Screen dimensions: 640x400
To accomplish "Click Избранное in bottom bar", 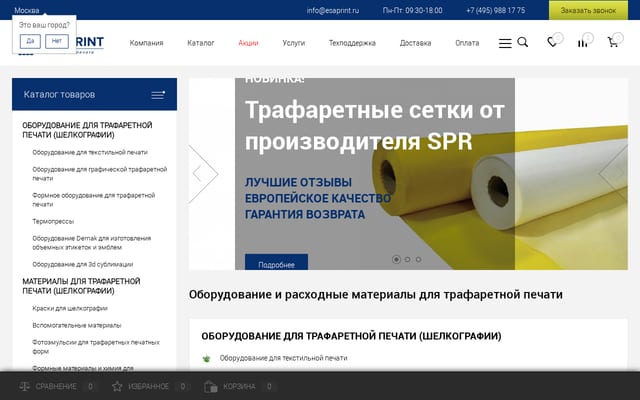I will (x=148, y=386).
